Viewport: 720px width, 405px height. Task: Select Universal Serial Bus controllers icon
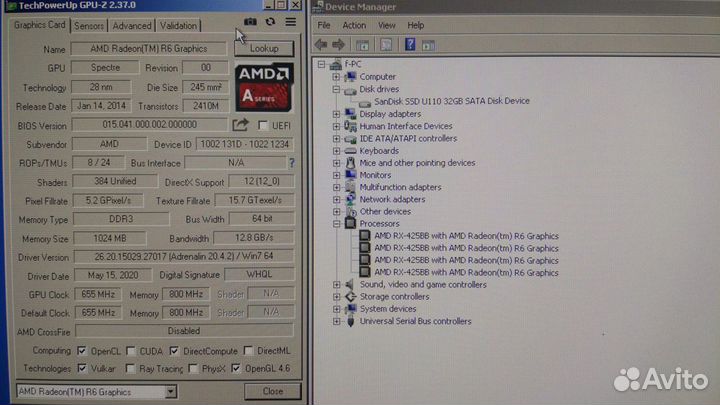350,321
